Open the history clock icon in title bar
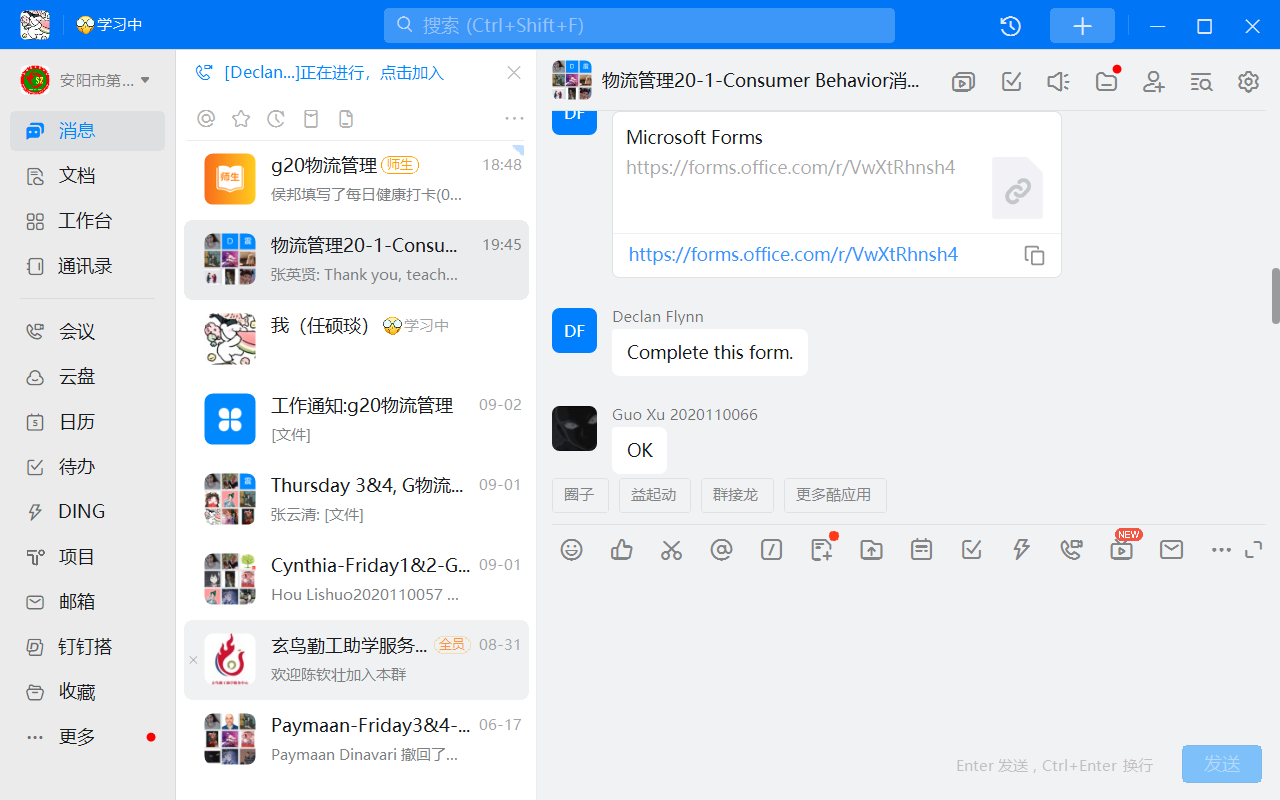The width and height of the screenshot is (1280, 800). 1010,26
